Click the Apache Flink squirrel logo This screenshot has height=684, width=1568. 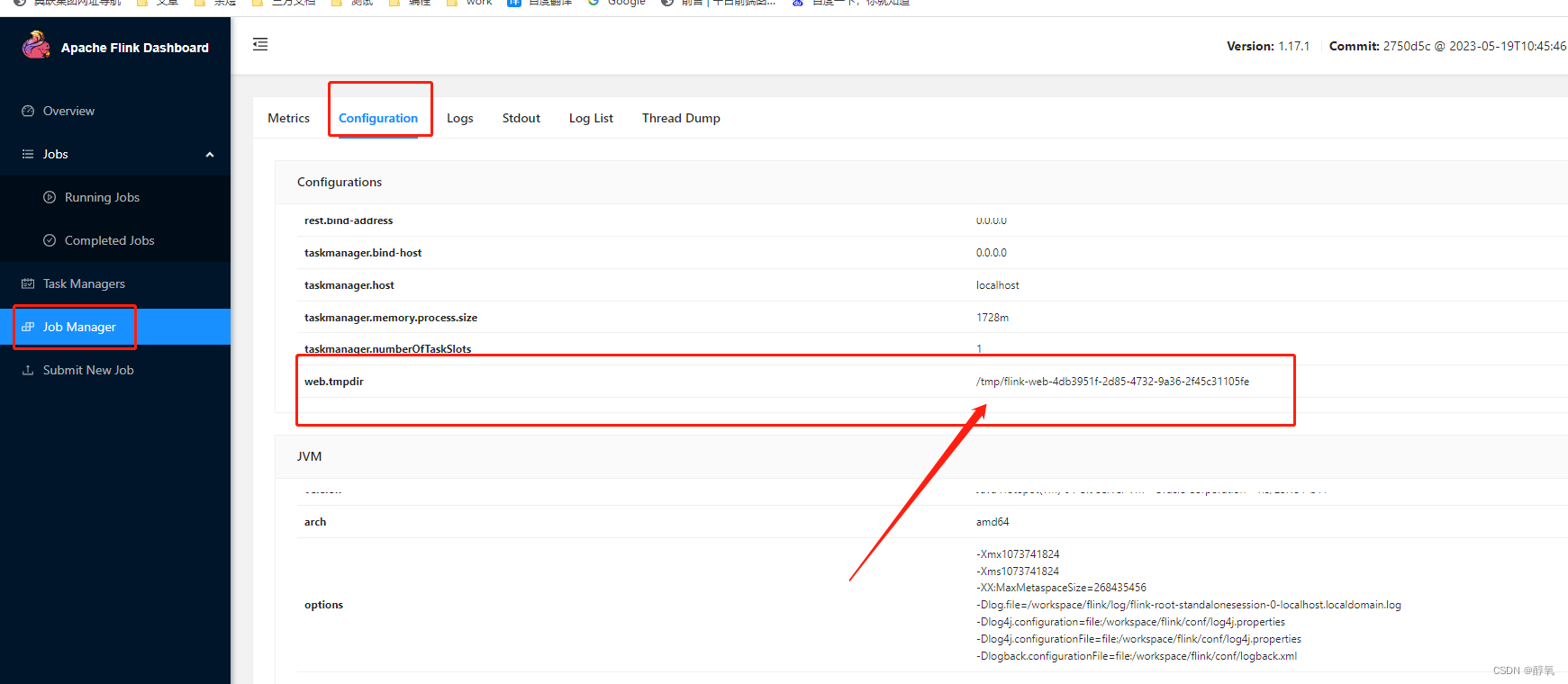(x=36, y=45)
